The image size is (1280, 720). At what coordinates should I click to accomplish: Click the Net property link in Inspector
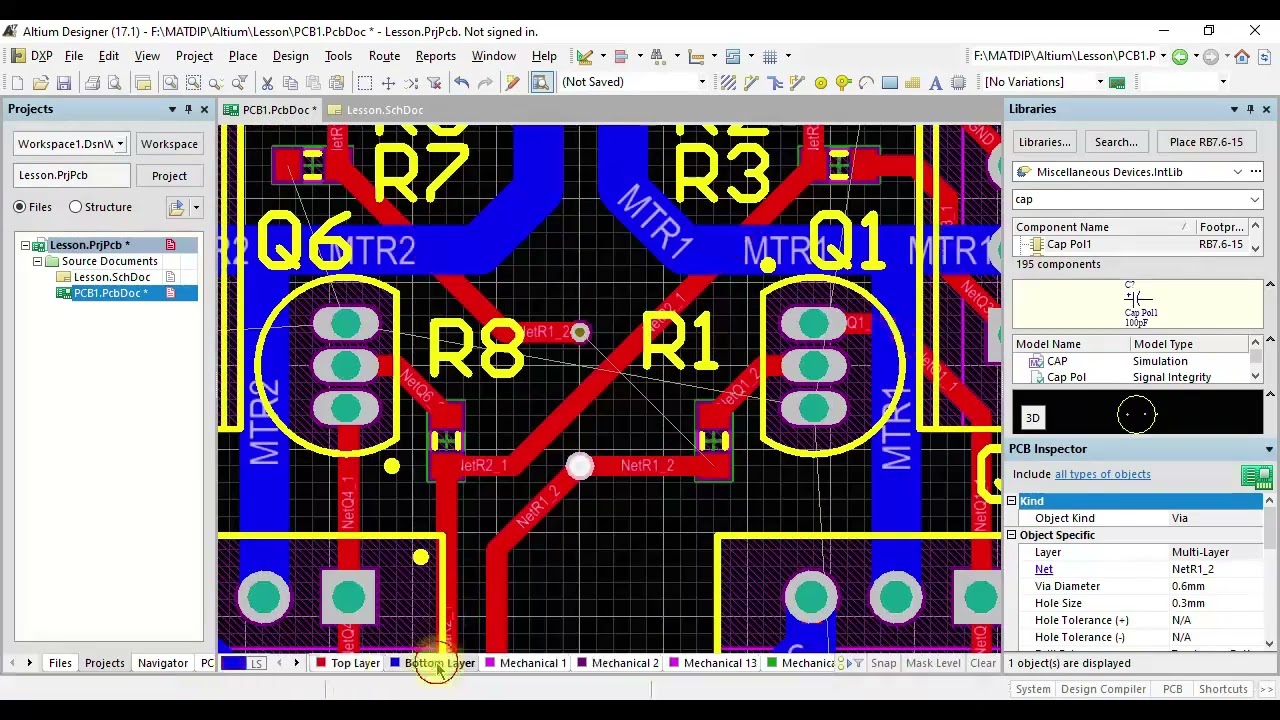pyautogui.click(x=1043, y=569)
